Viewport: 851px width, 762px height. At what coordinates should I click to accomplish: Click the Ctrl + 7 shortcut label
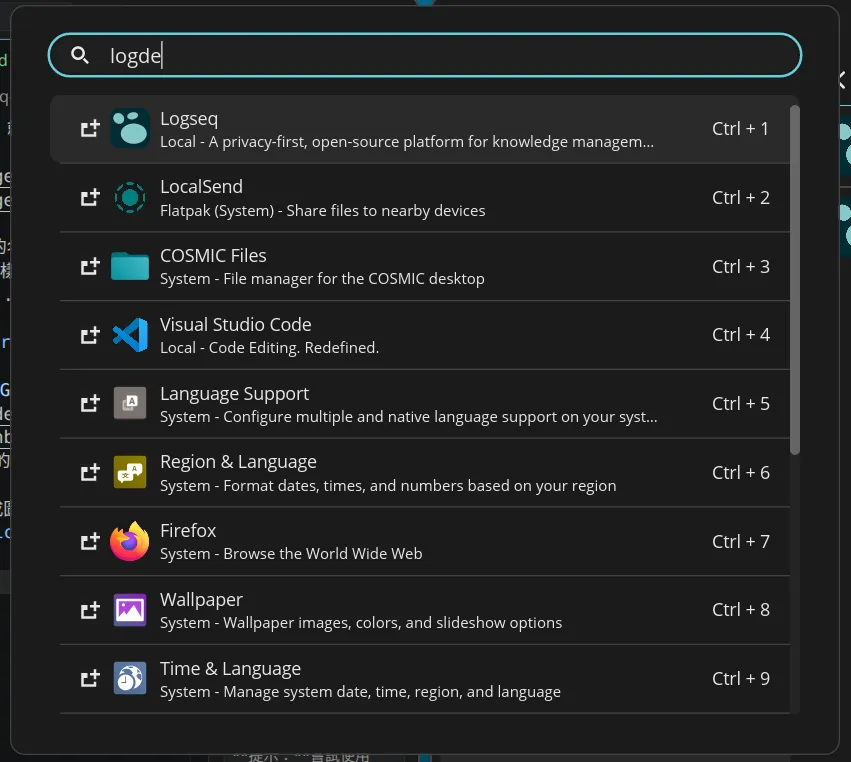pos(740,541)
